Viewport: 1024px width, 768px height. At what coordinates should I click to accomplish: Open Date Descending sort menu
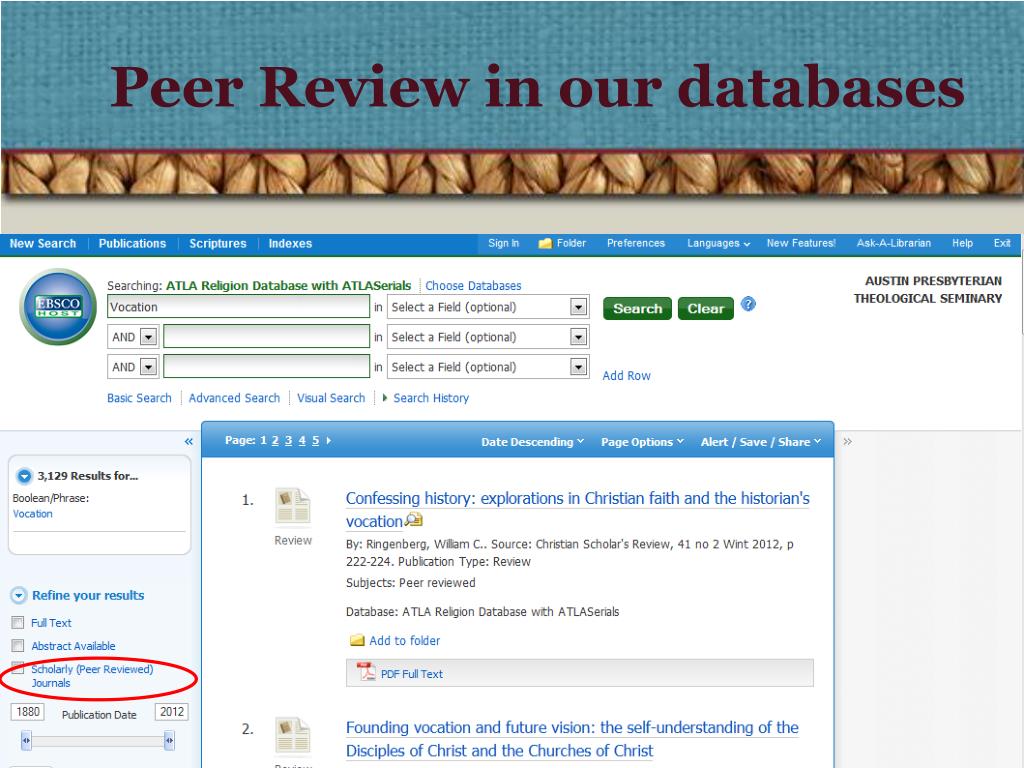[x=532, y=442]
